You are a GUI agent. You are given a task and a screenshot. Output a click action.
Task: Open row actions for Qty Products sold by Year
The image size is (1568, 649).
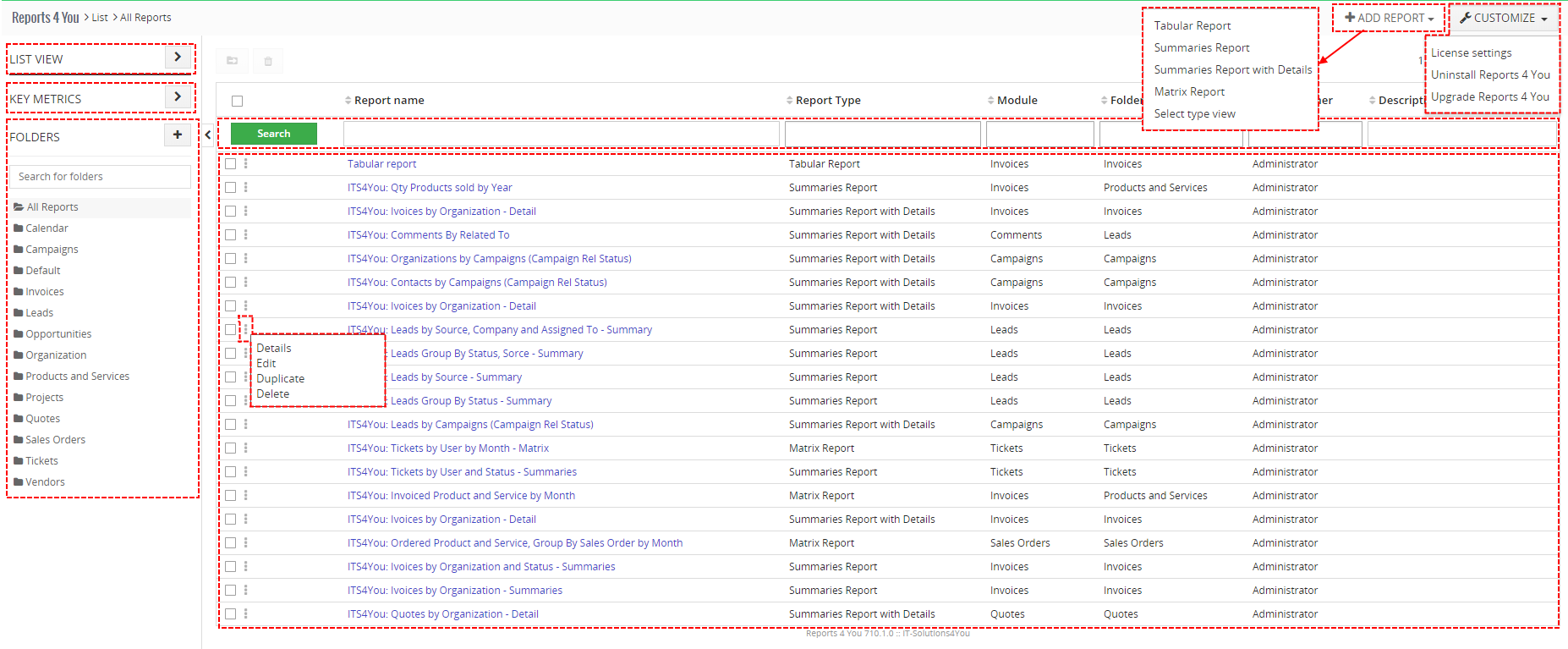(246, 188)
